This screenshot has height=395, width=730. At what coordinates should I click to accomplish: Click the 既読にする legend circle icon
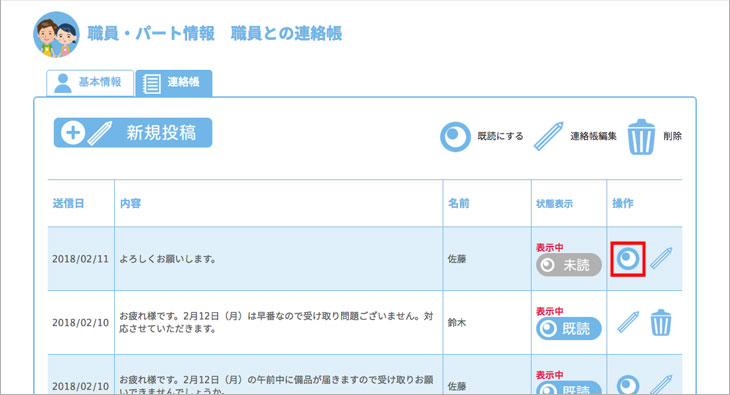455,136
